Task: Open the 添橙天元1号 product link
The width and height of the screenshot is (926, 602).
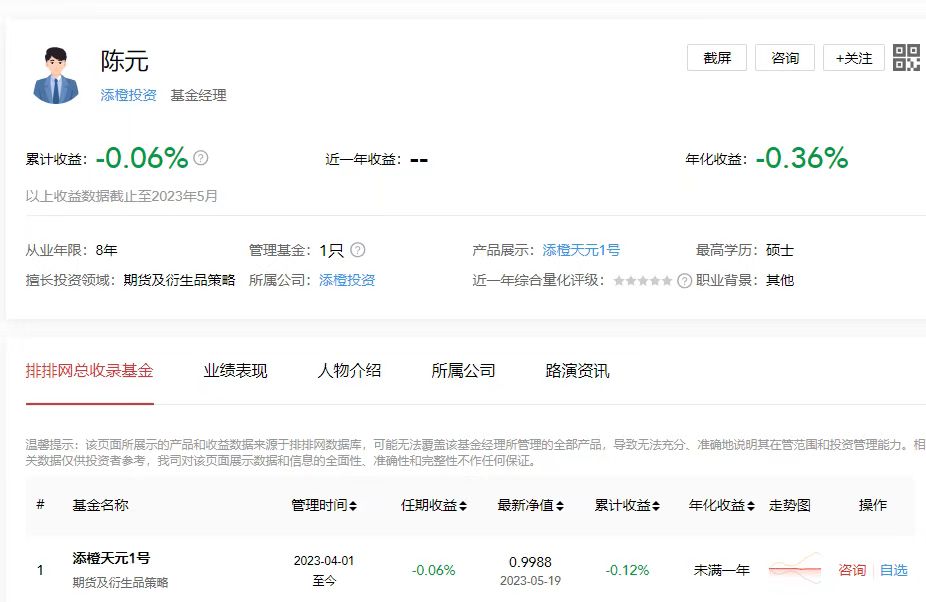Action: click(580, 249)
